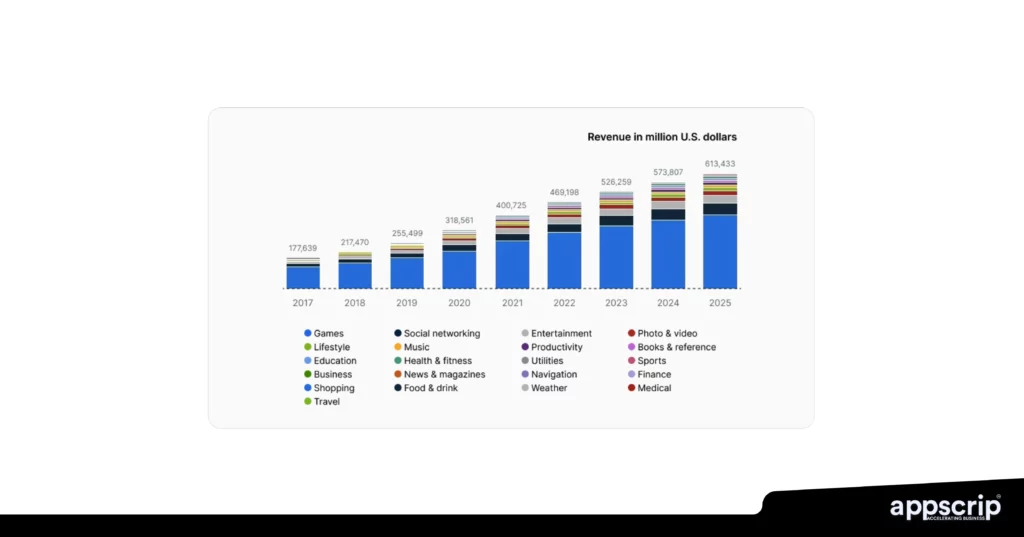Click the Revenue in million U.S. dollars title
This screenshot has height=537, width=1024.
click(x=662, y=137)
